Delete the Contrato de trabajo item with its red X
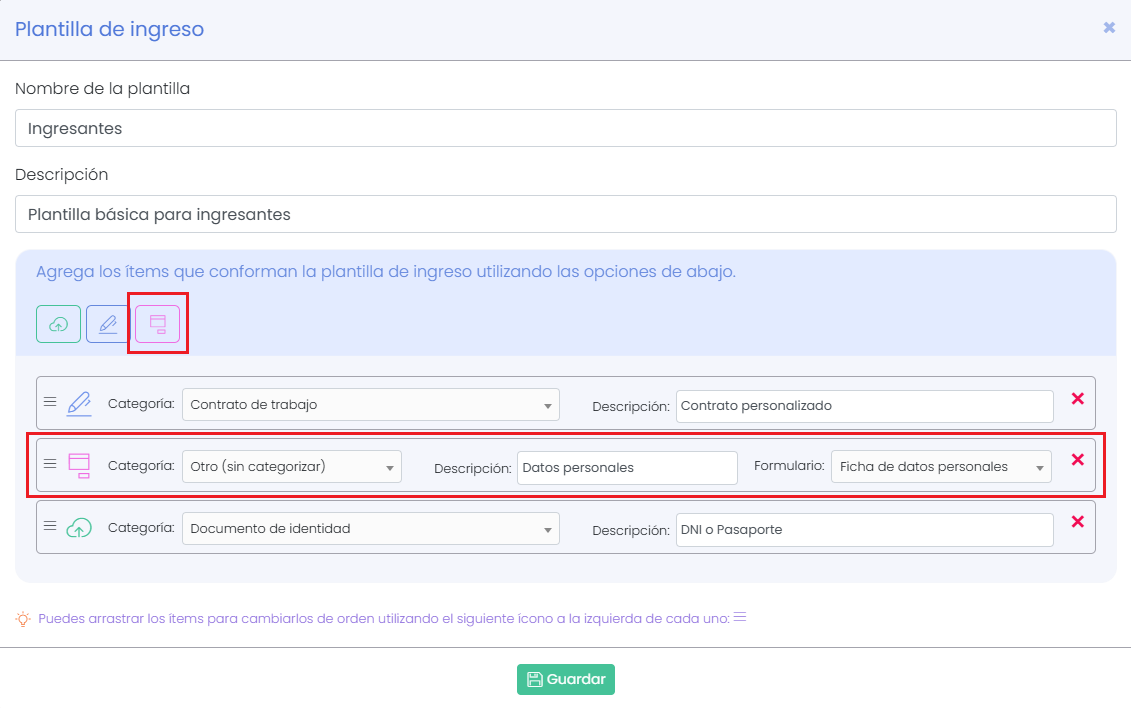The width and height of the screenshot is (1131, 708). pos(1078,398)
